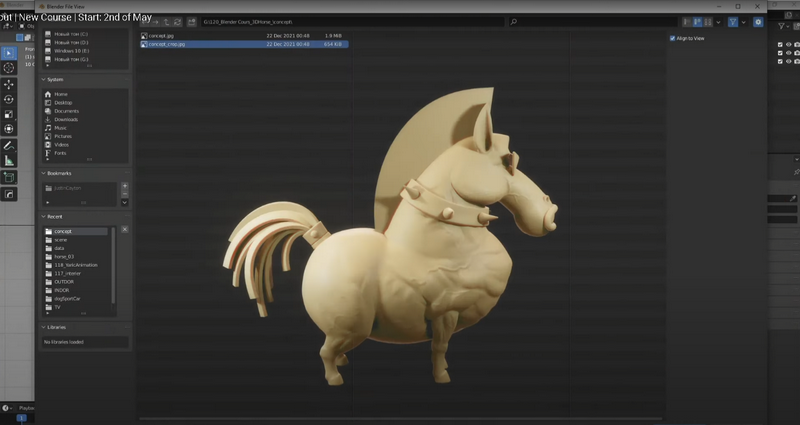This screenshot has width=800, height=425.
Task: Open bookmarks specials dropdown chevron
Action: [x=124, y=203]
